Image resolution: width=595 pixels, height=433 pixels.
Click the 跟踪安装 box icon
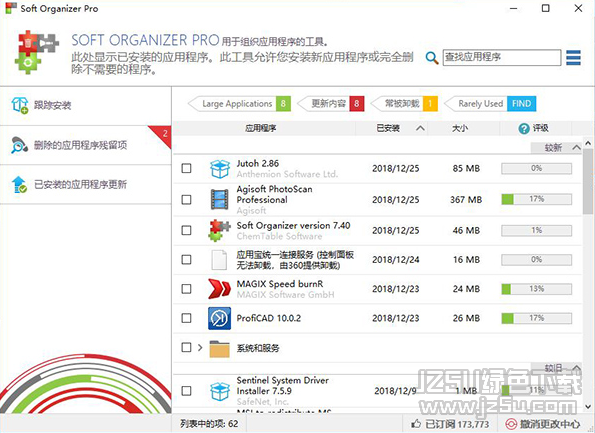pos(20,105)
